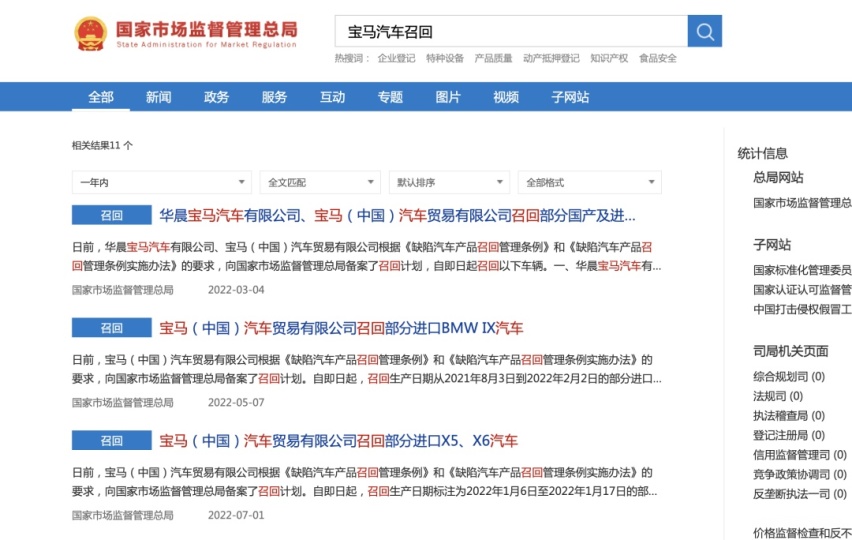Image resolution: width=852 pixels, height=540 pixels.
Task: Click 竞争政策协调司 (0) in the sidebar
Action: (800, 474)
